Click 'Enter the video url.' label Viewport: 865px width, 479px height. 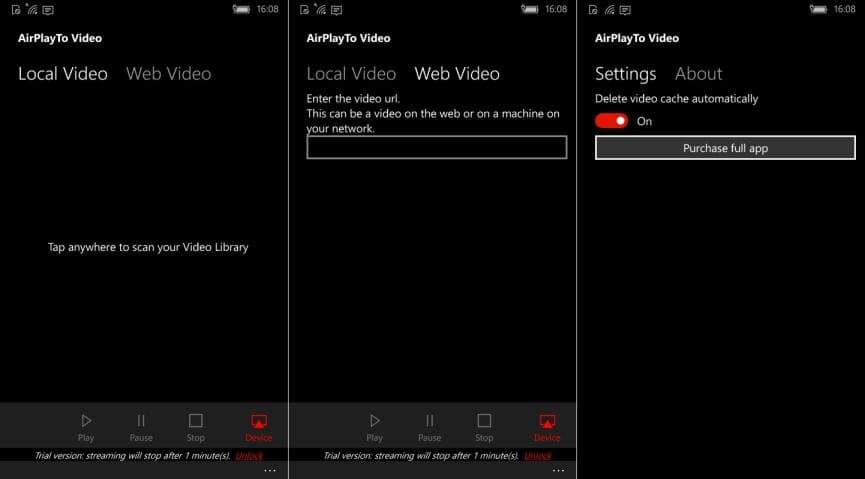(x=353, y=99)
